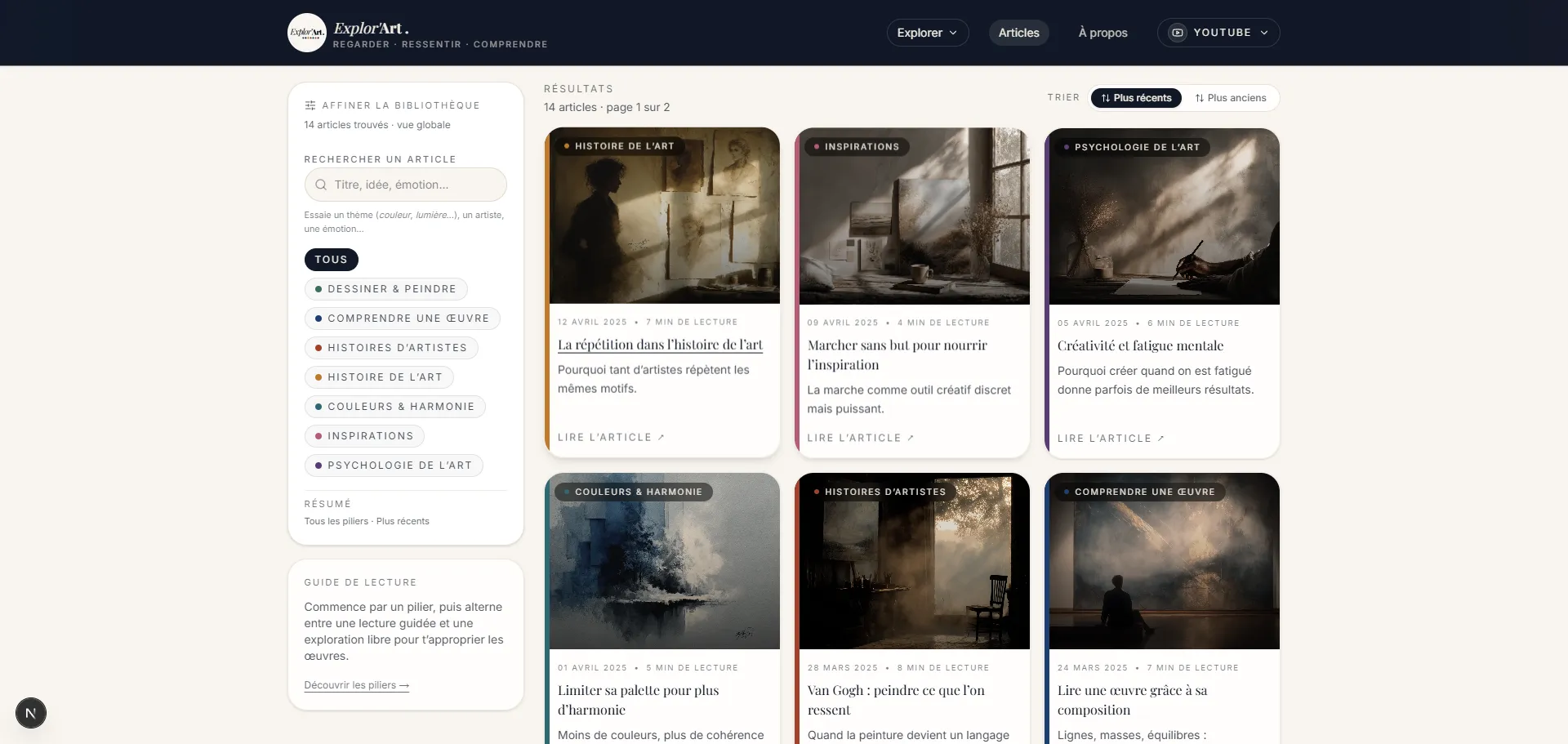This screenshot has width=1568, height=744.
Task: Enable the Plus récents sort toggle
Action: tap(1135, 98)
